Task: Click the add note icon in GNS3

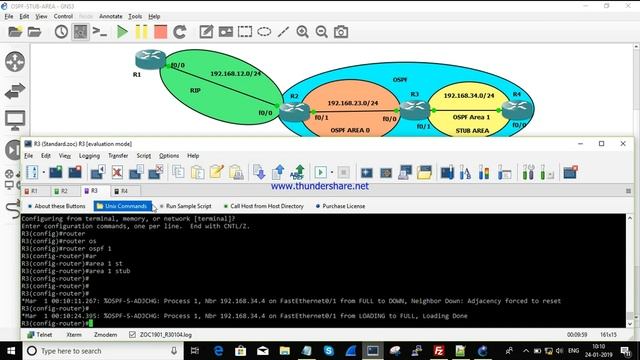Action: (206, 32)
